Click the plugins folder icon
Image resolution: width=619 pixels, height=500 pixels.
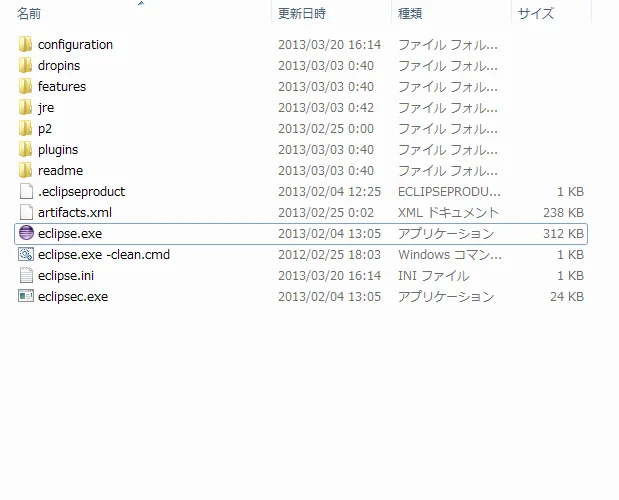(25, 149)
